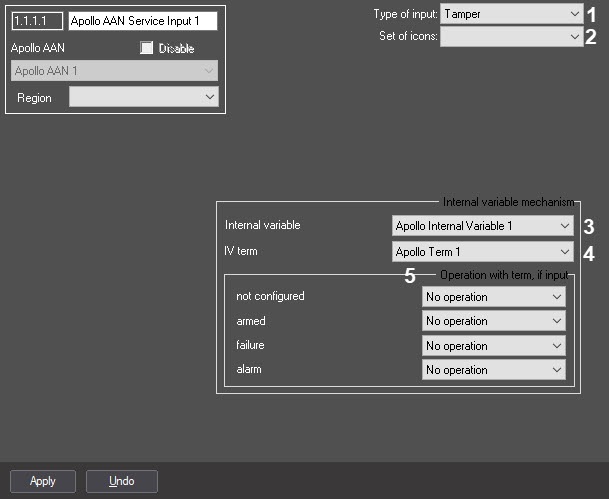Click the disabled Apollo AAN 1 dropdown
The image size is (609, 499).
(114, 71)
